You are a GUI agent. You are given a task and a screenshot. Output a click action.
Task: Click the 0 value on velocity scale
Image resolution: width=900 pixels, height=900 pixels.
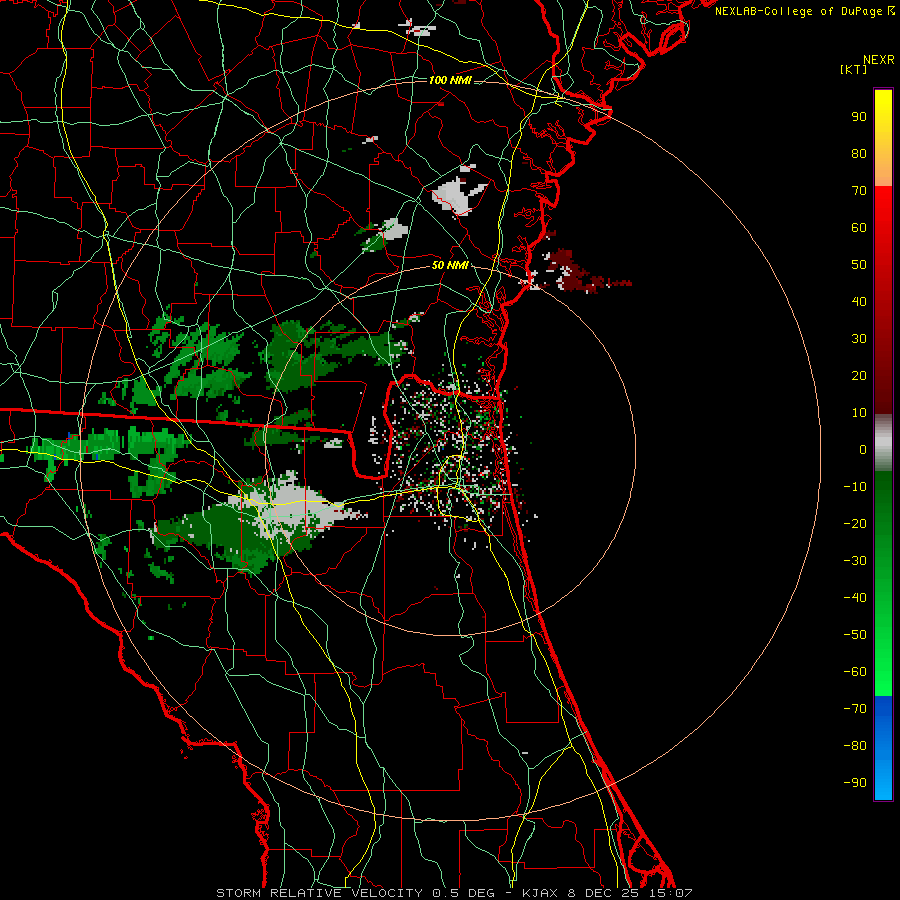click(863, 450)
